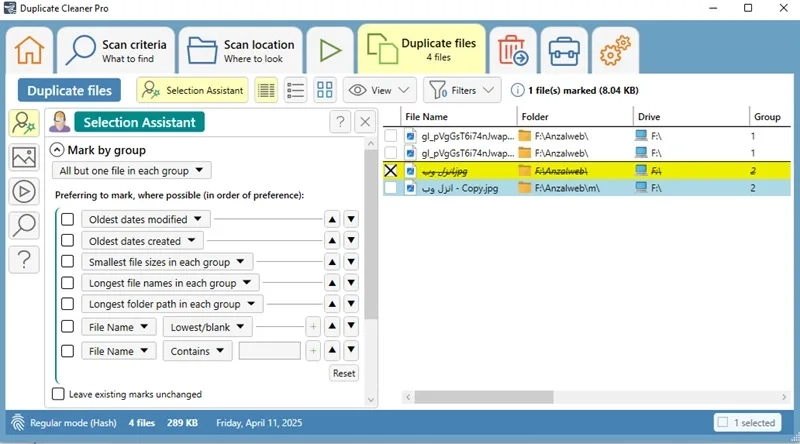The height and width of the screenshot is (444, 800).
Task: Enable Oldest dates created checkbox
Action: click(x=67, y=240)
